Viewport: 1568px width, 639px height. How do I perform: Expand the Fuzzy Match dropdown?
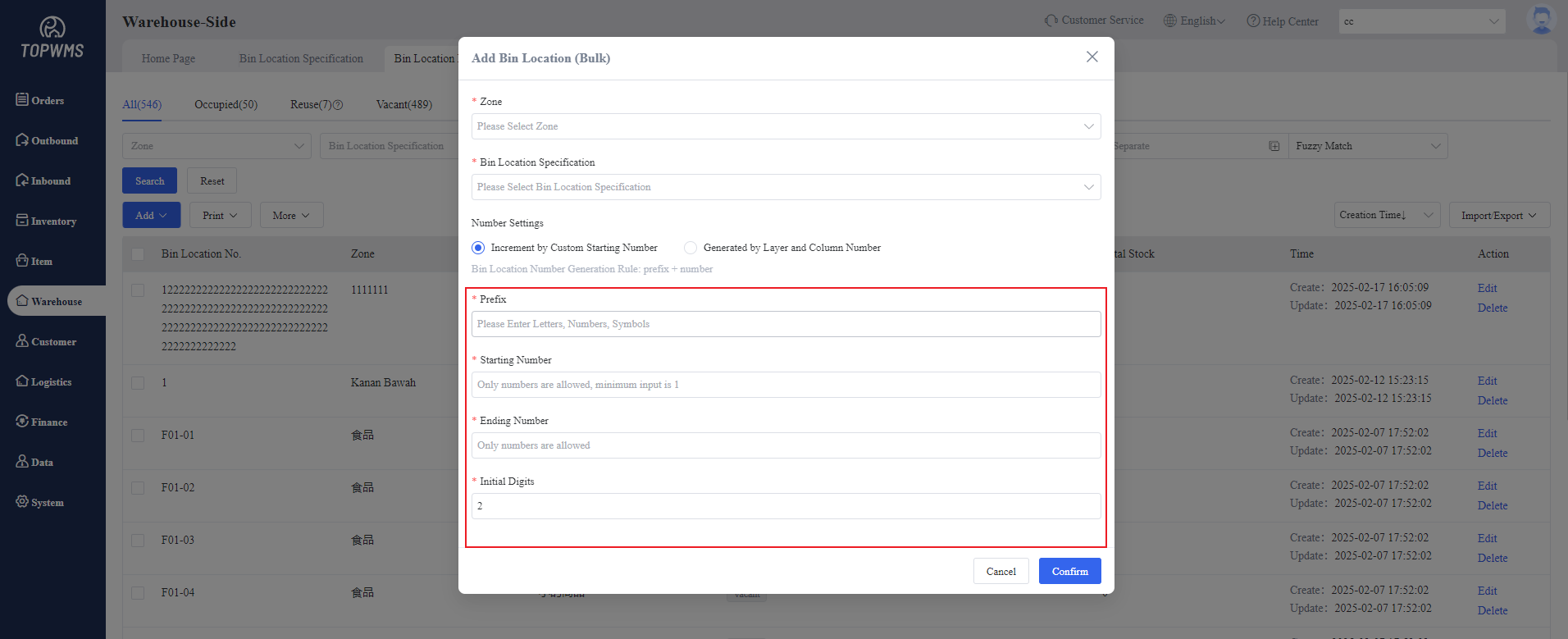tap(1367, 146)
